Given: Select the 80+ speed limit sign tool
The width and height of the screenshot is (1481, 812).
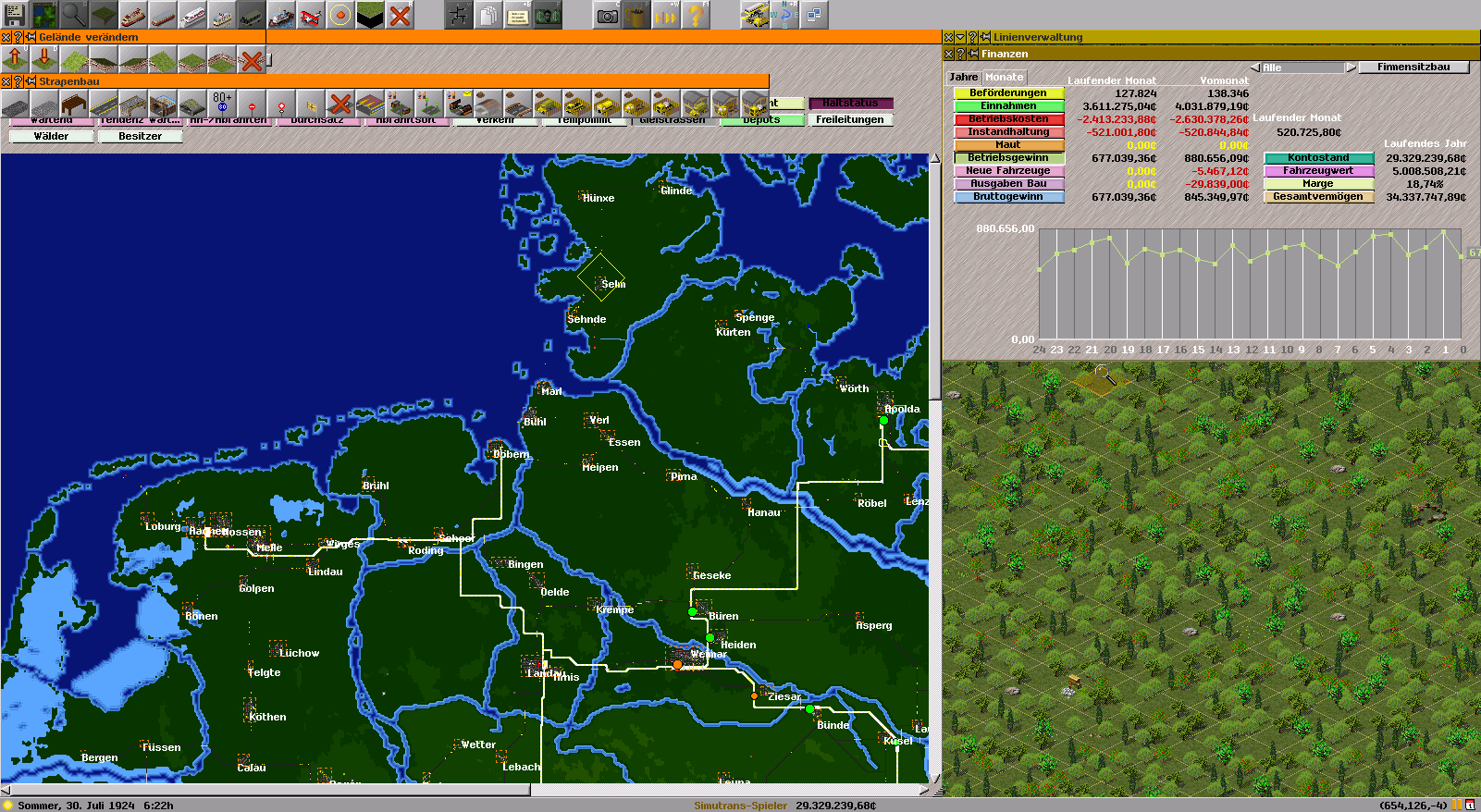Looking at the screenshot, I should [x=222, y=103].
